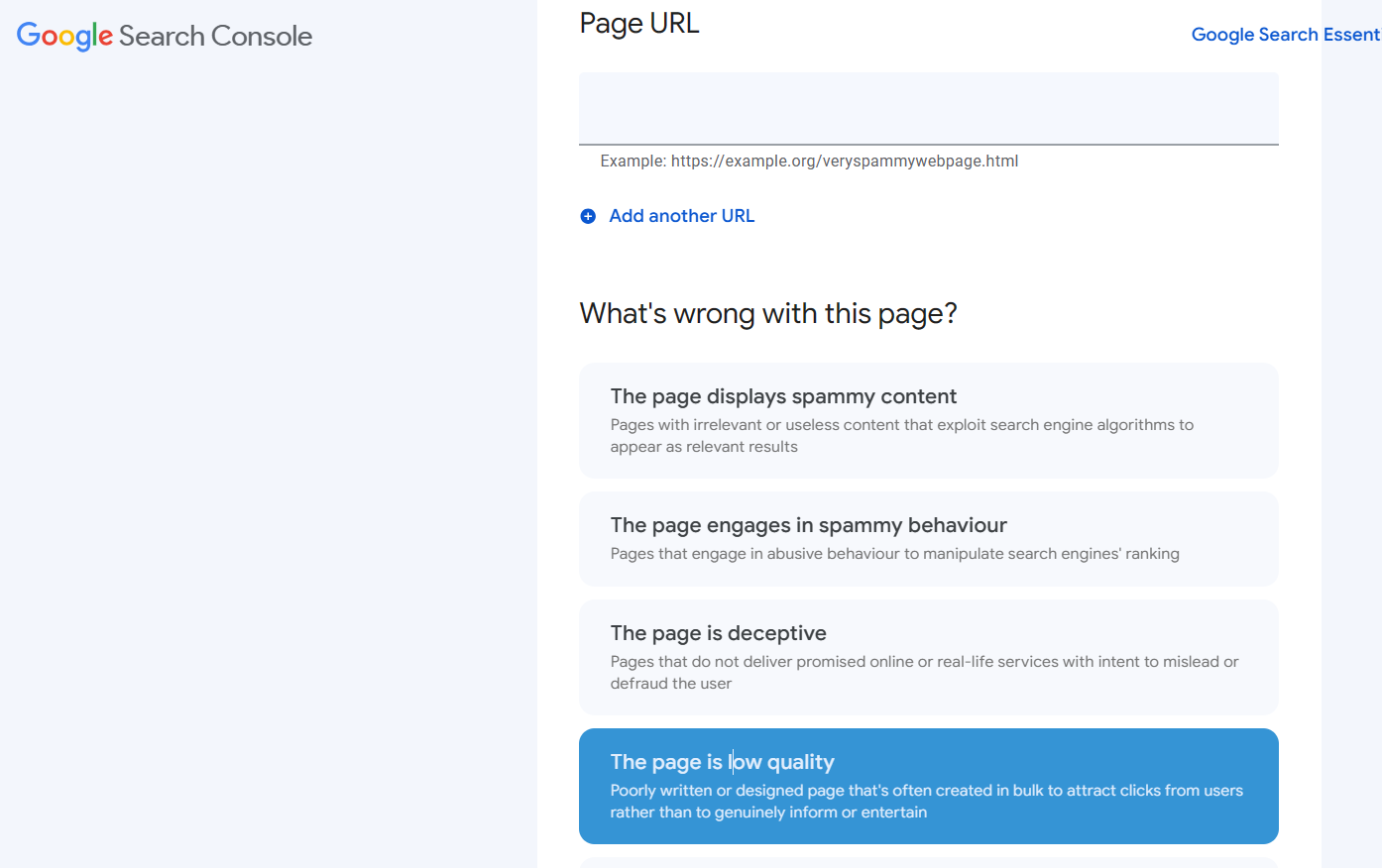Choose "The page engages in spammy behaviour"
Viewport: 1382px width, 868px height.
[929, 539]
